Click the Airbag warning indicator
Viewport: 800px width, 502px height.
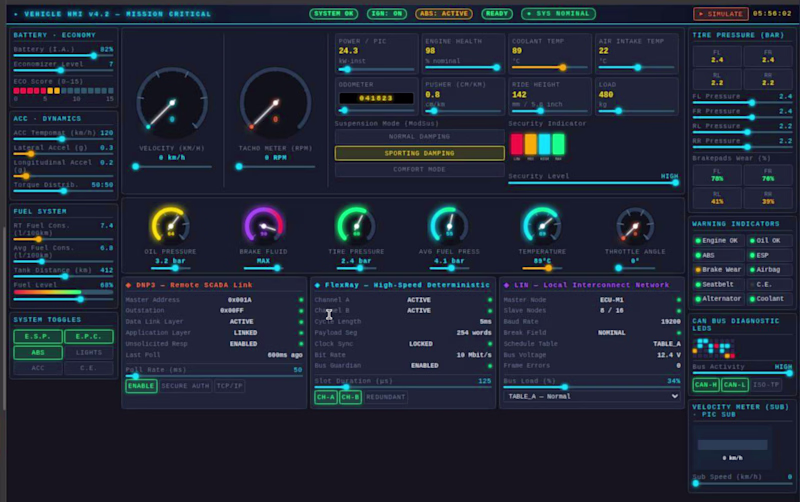(x=769, y=269)
